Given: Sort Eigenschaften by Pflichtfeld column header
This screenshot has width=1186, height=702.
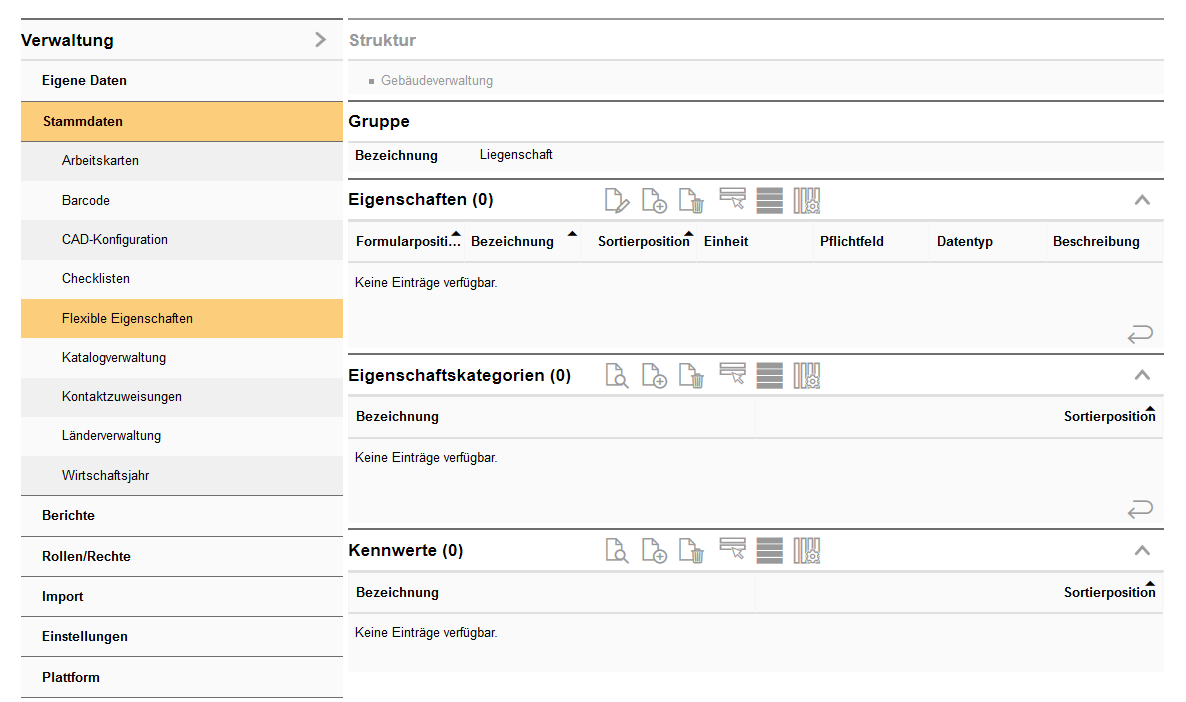Looking at the screenshot, I should (851, 241).
